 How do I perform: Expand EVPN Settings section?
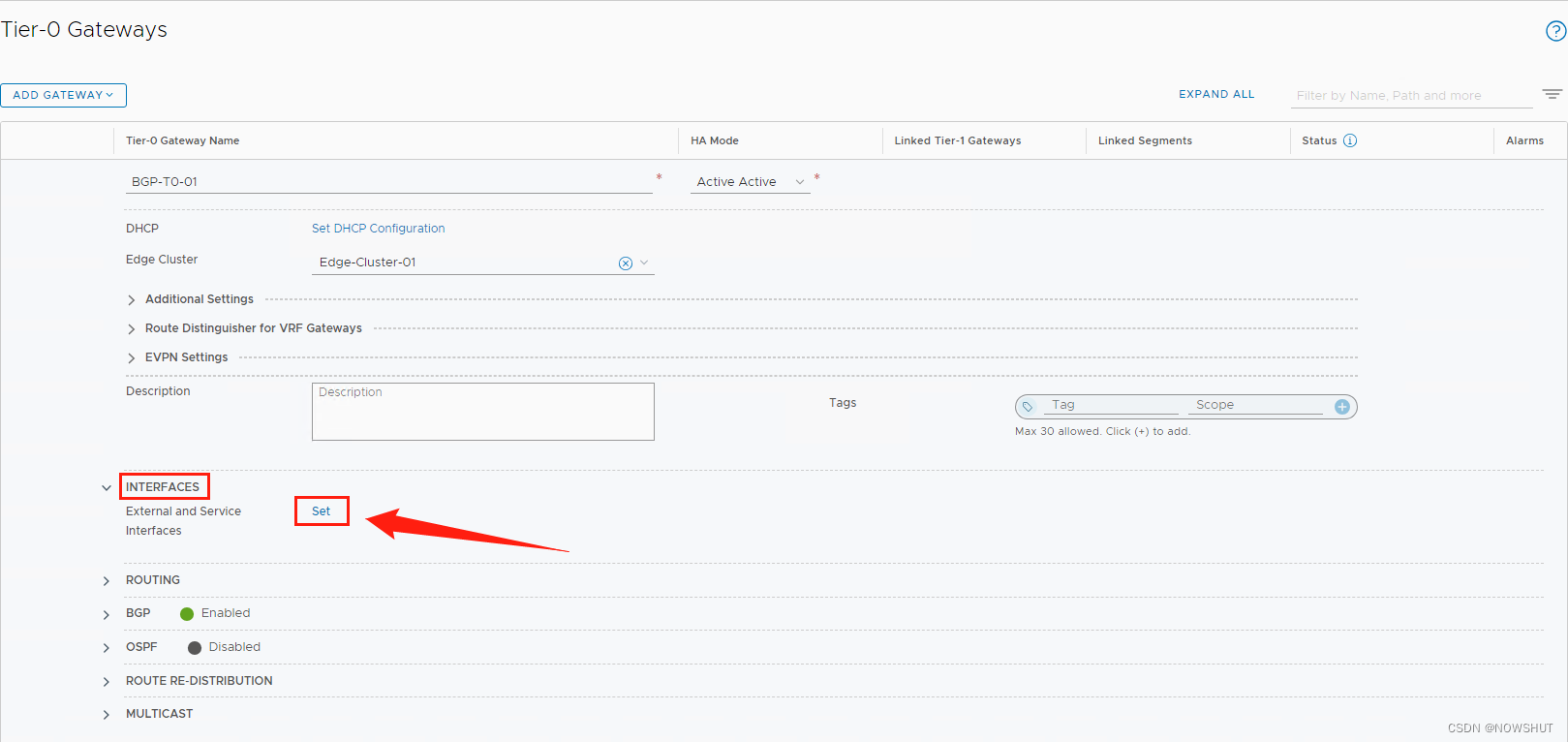point(132,358)
